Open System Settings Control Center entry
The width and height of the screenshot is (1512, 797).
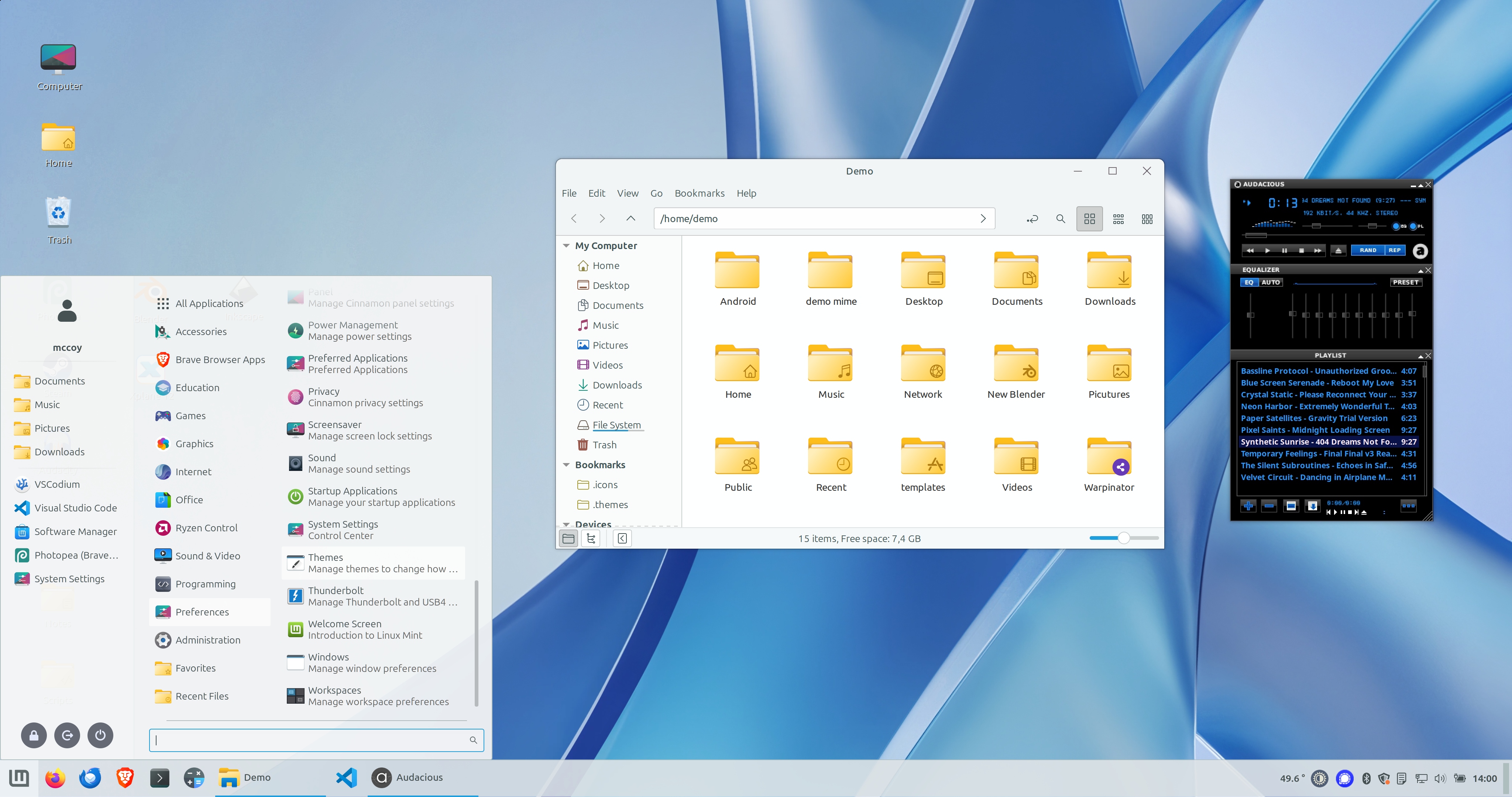373,529
